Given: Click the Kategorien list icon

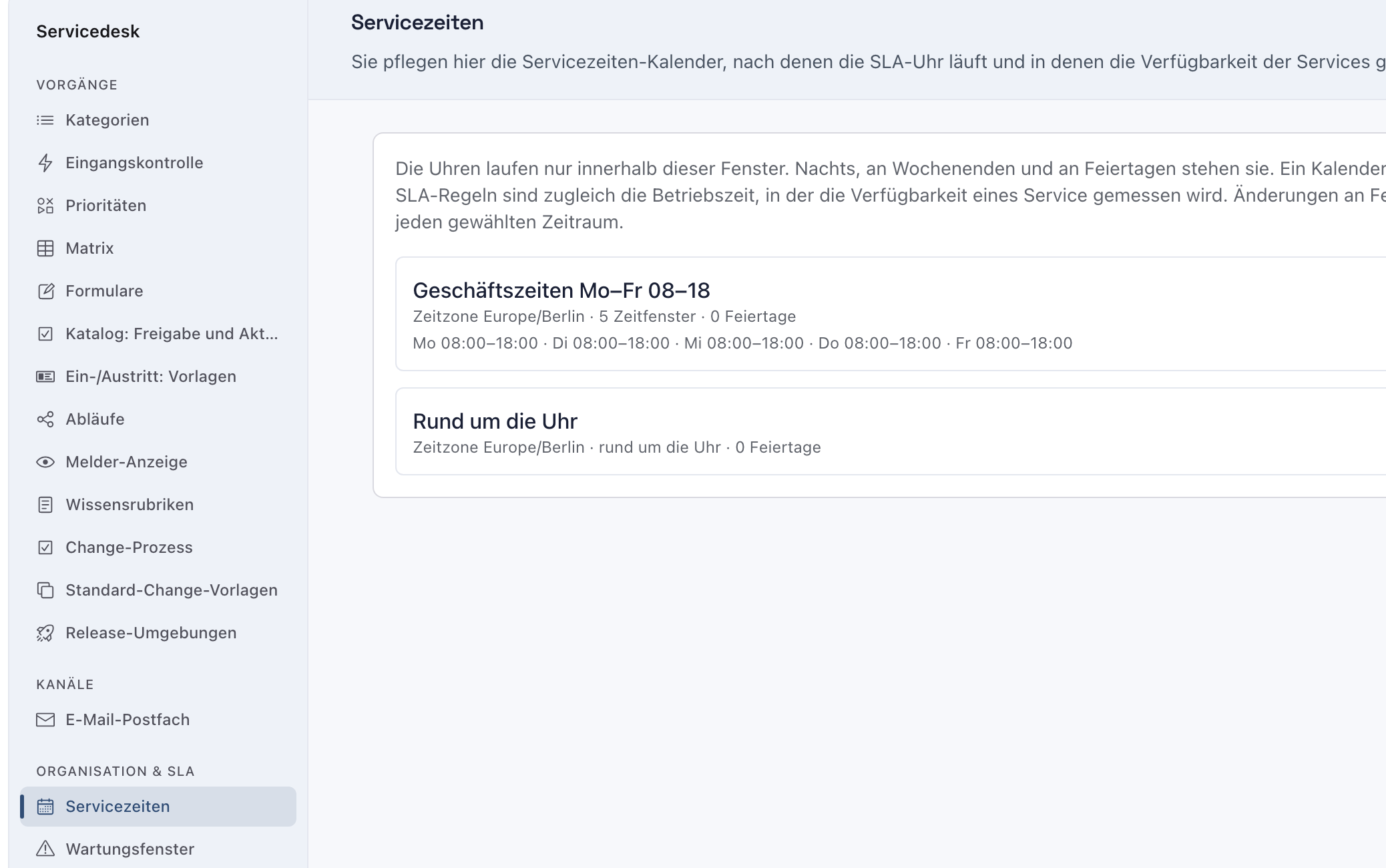Looking at the screenshot, I should pyautogui.click(x=45, y=120).
